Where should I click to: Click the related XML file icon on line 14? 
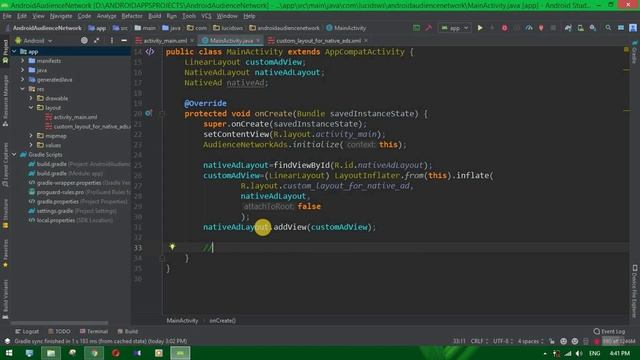point(150,51)
